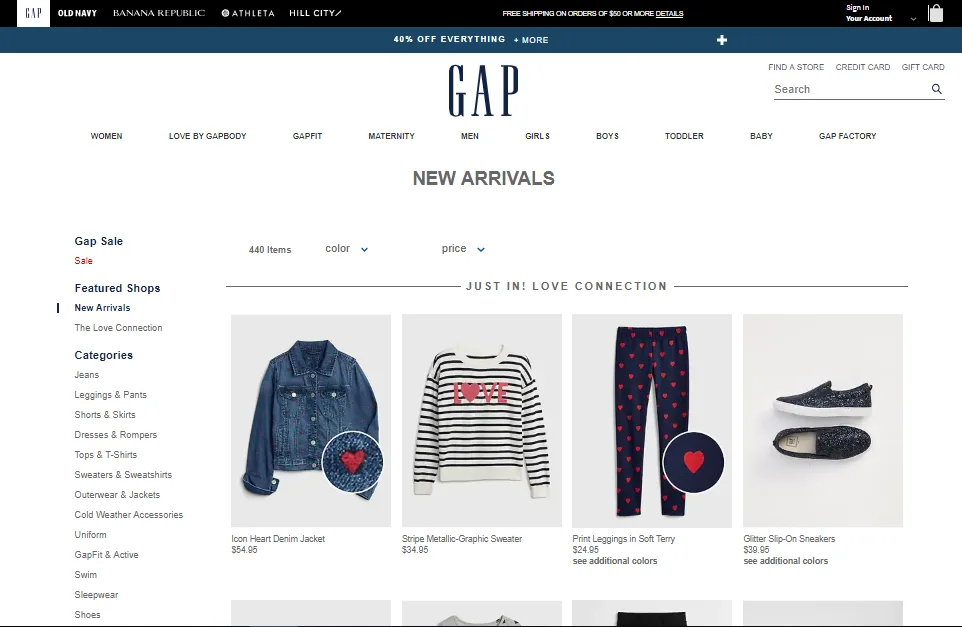Click the Gap brand logo tab
This screenshot has height=627, width=962.
[x=33, y=13]
